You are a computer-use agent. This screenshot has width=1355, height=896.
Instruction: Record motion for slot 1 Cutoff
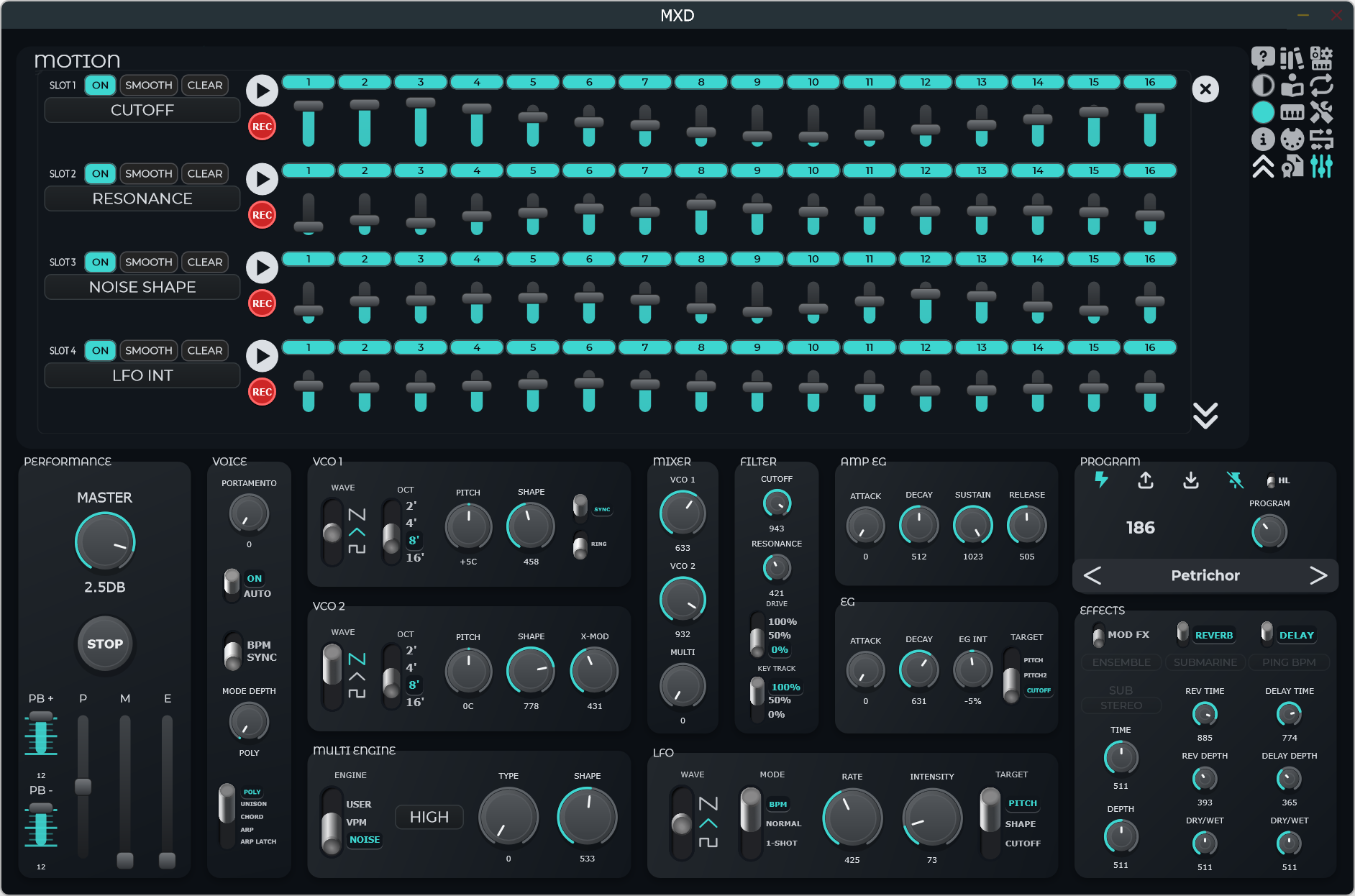(x=262, y=127)
